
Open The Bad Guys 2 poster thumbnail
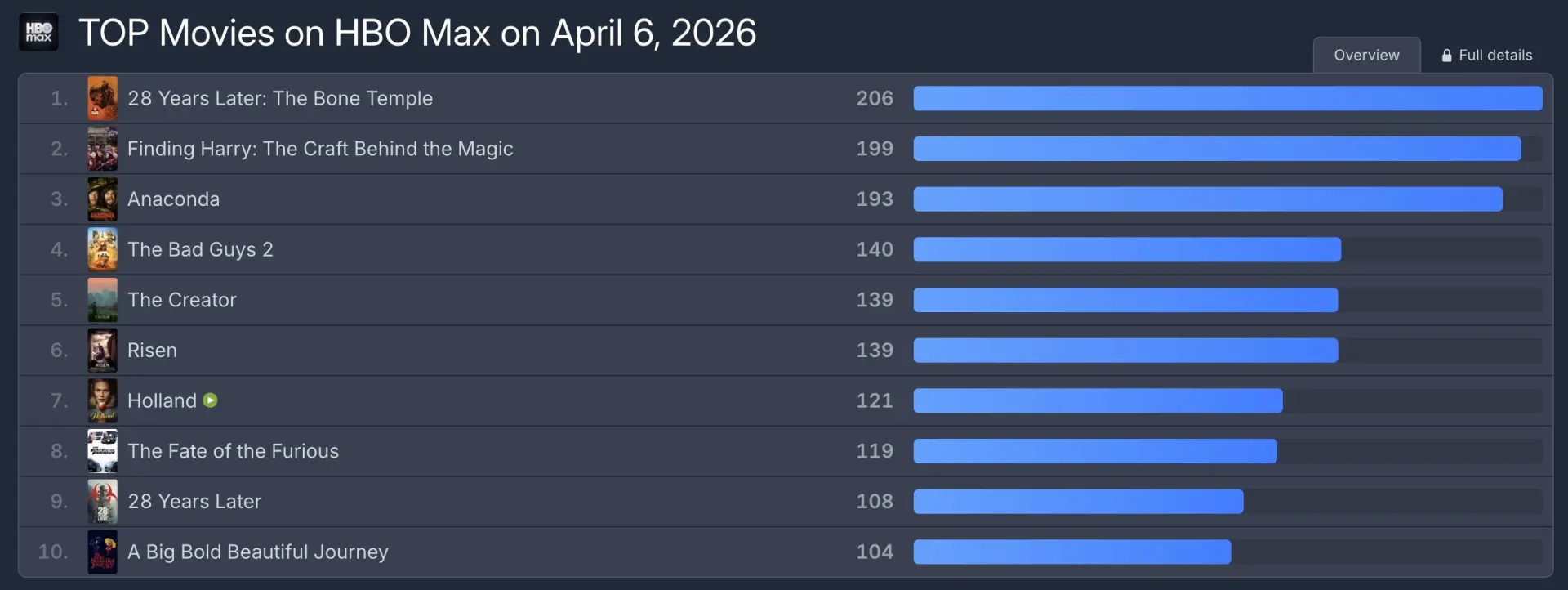tap(102, 249)
